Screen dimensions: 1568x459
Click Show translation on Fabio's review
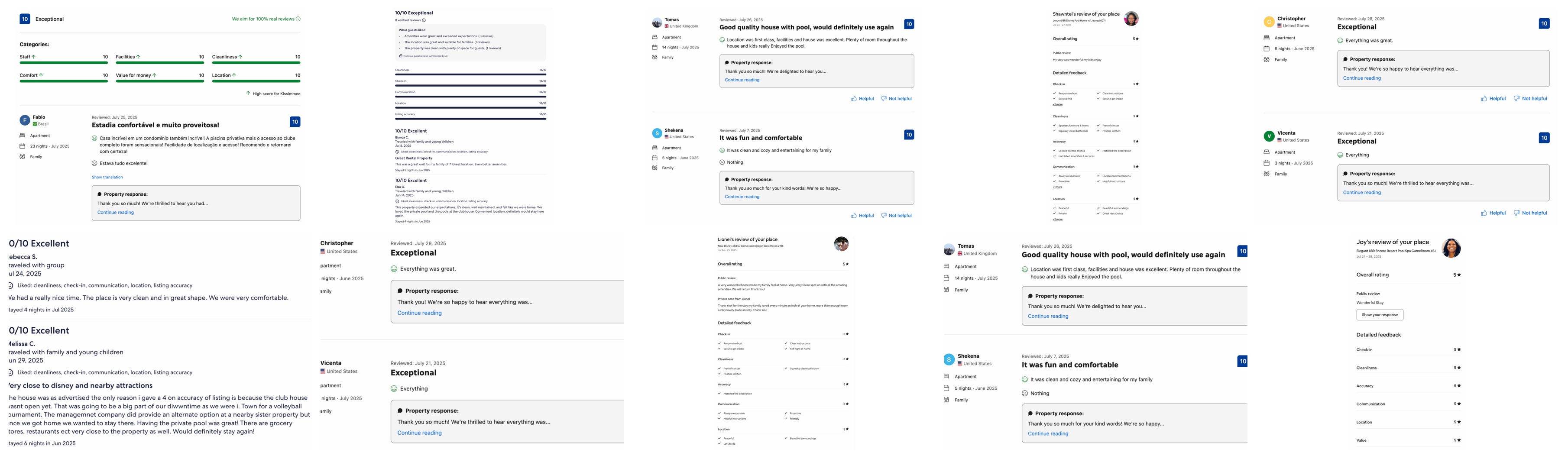(107, 177)
